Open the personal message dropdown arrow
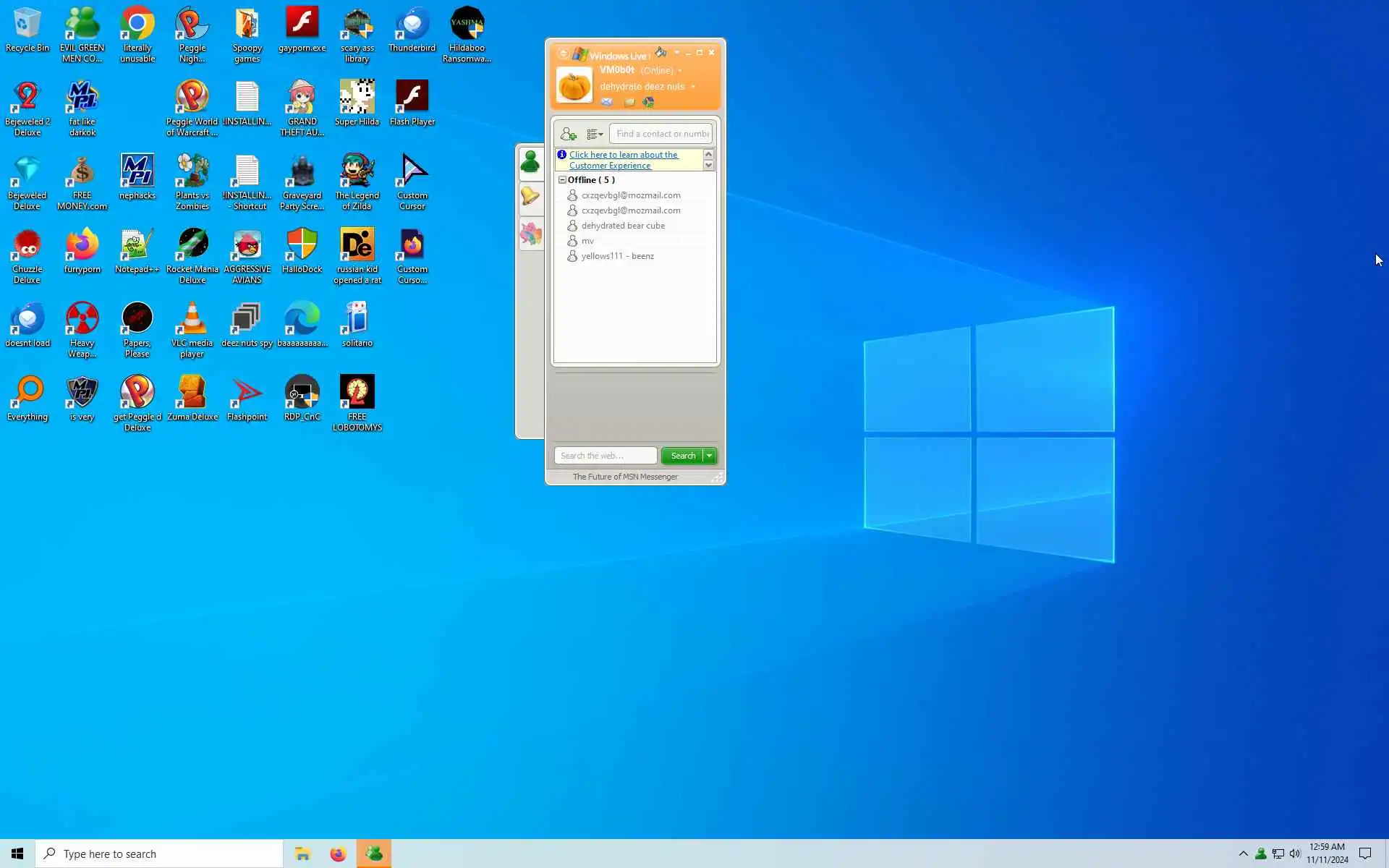 693,87
